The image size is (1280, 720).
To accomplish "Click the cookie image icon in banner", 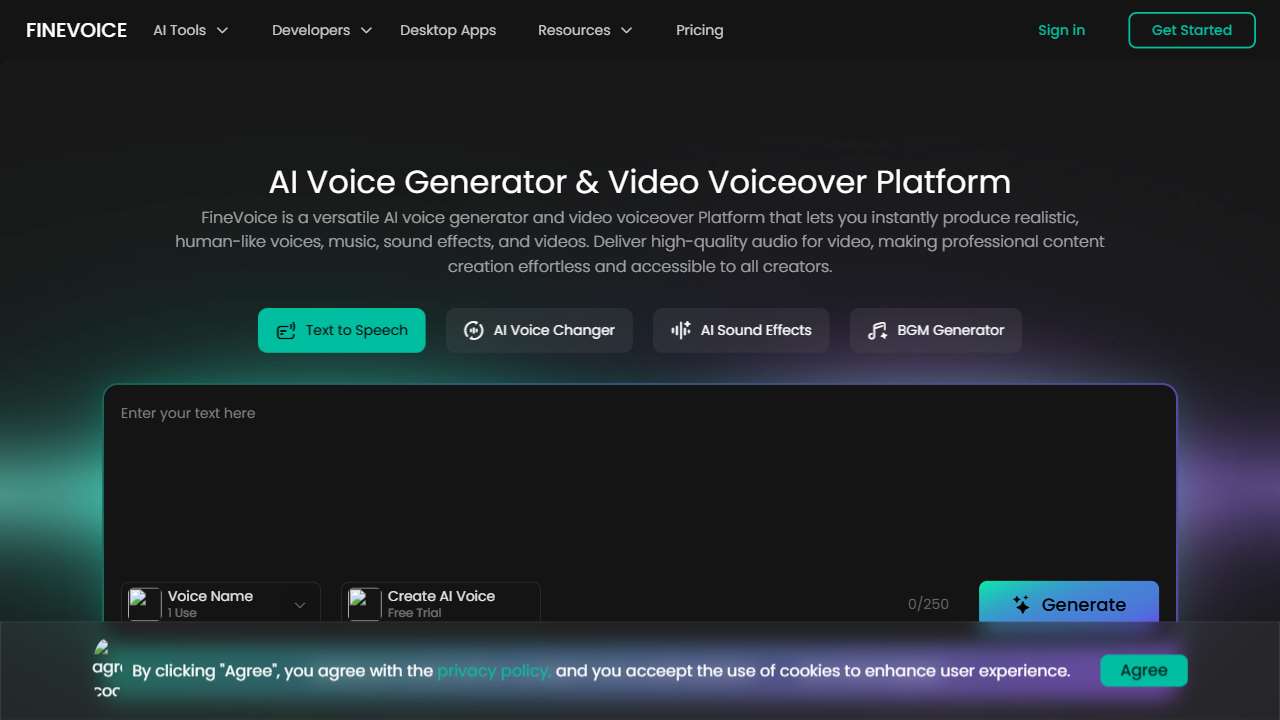I will pos(107,670).
